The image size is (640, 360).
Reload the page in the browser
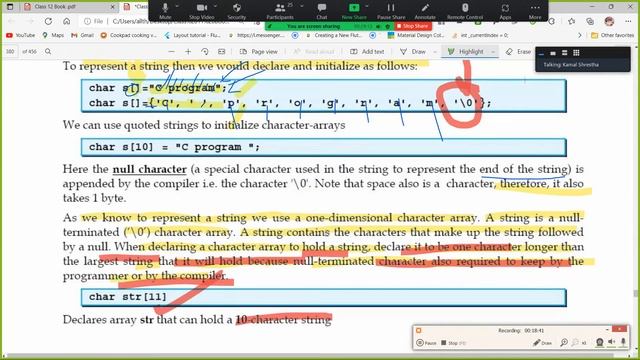pyautogui.click(x=48, y=21)
